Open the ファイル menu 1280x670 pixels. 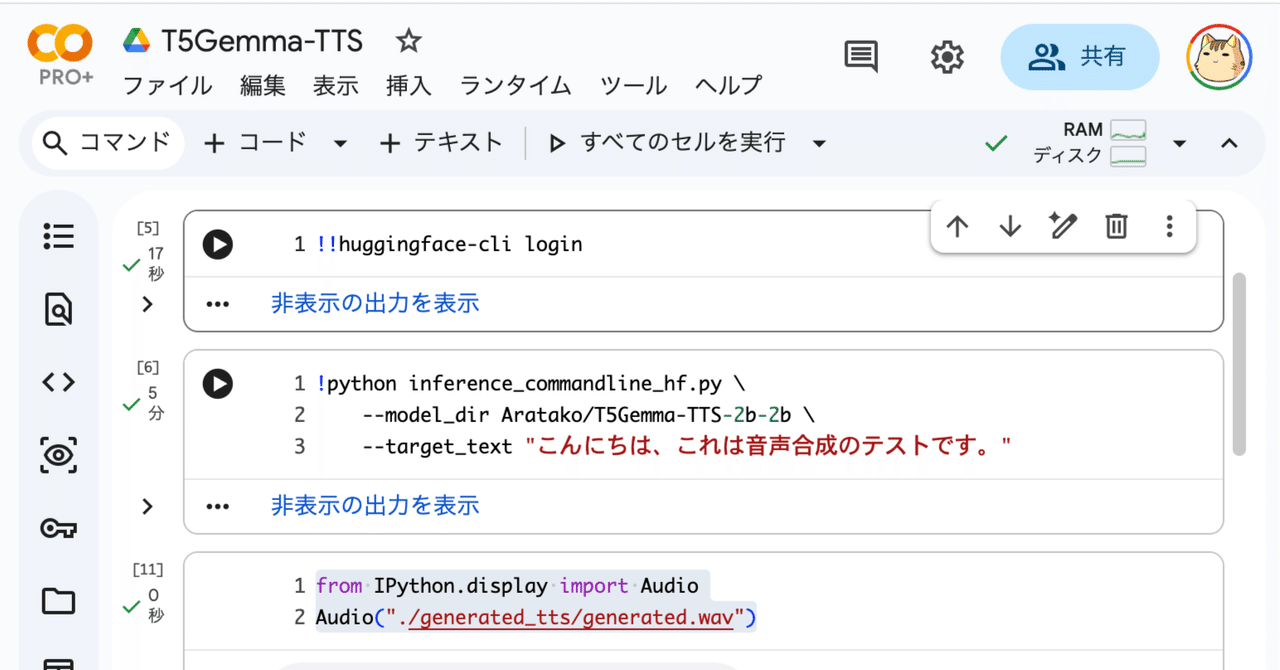(x=167, y=87)
